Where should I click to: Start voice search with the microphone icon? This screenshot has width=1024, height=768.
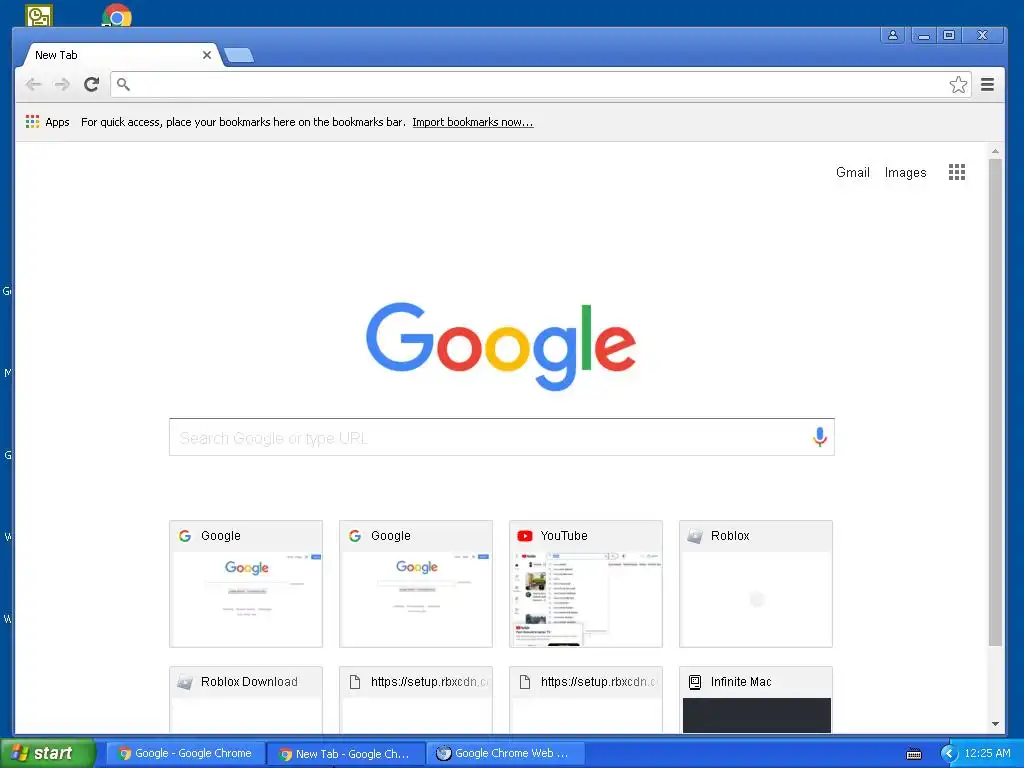click(820, 437)
